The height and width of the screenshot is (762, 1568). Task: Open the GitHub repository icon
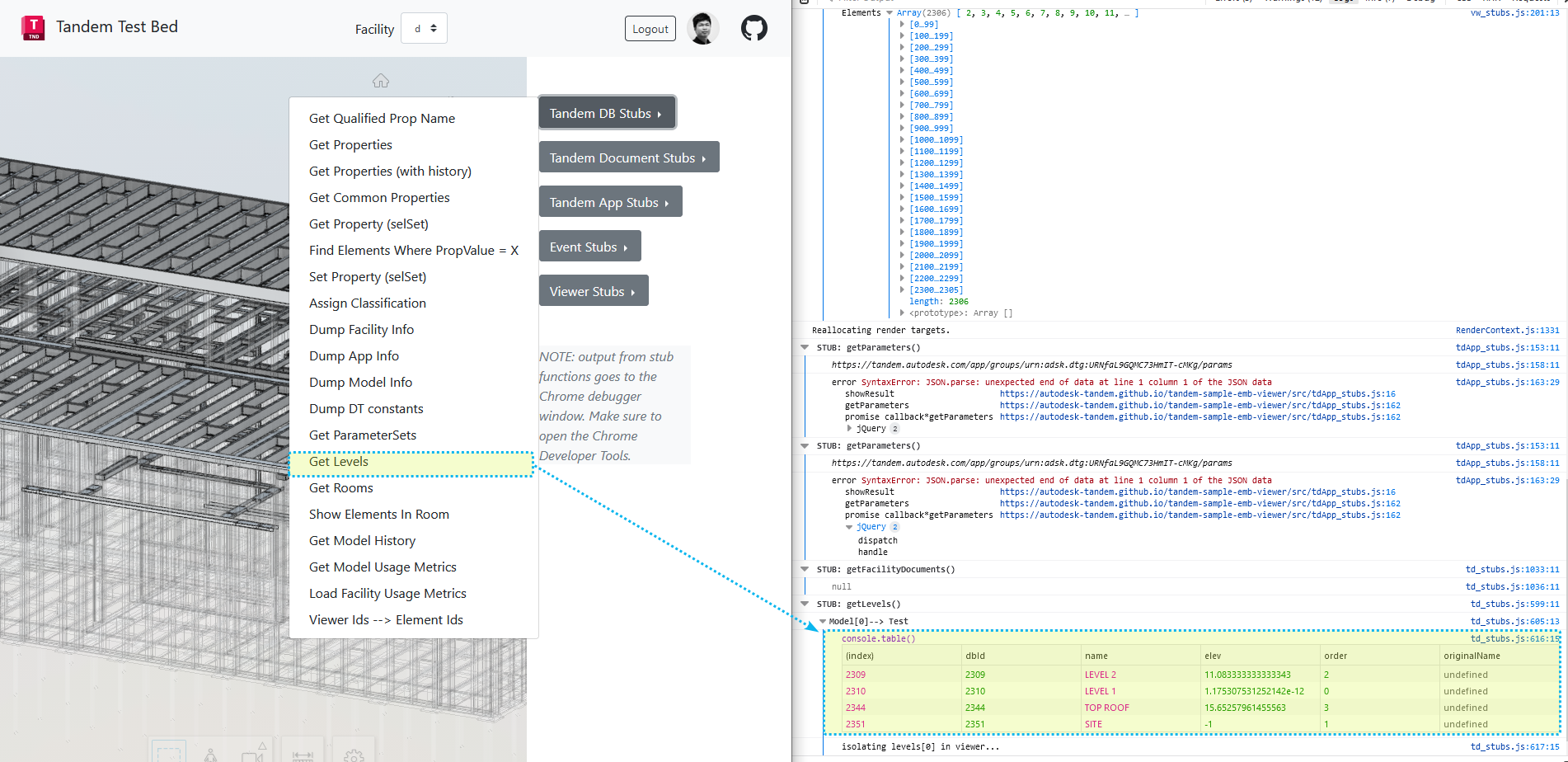pyautogui.click(x=753, y=29)
